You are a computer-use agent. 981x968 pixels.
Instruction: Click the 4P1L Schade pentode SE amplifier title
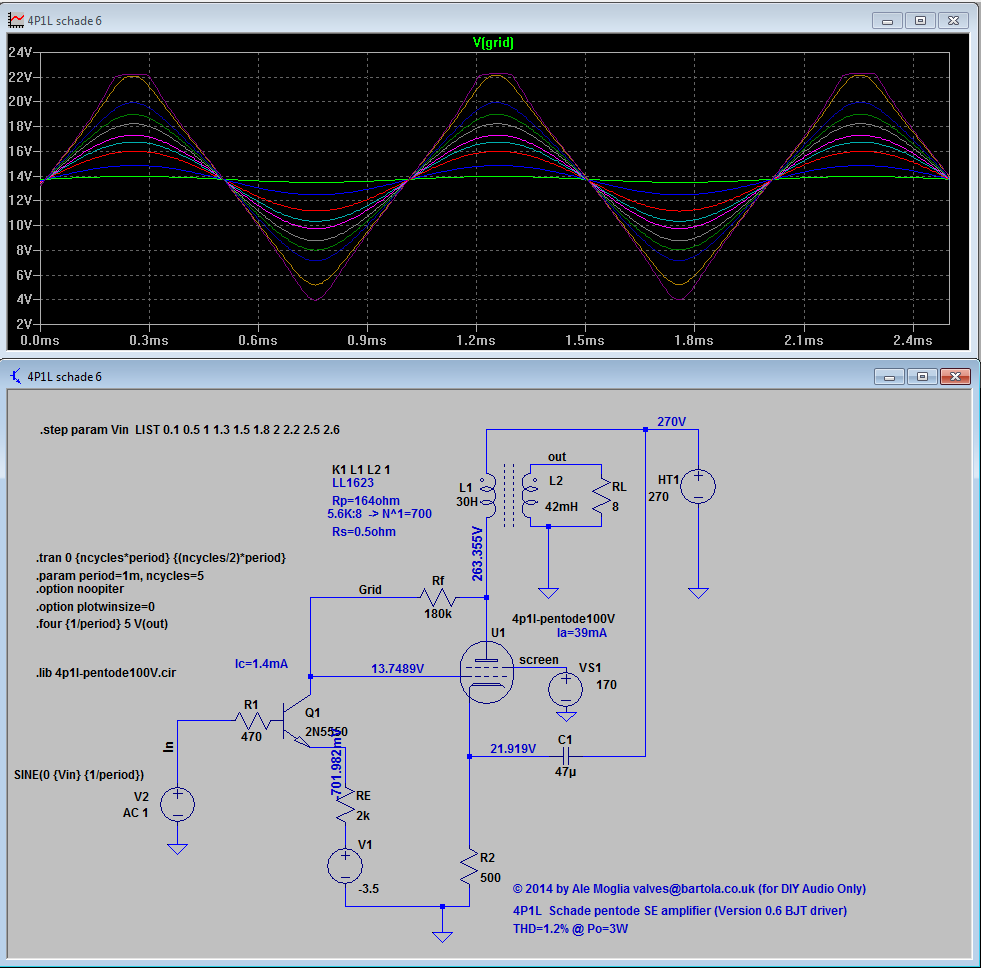[679, 911]
